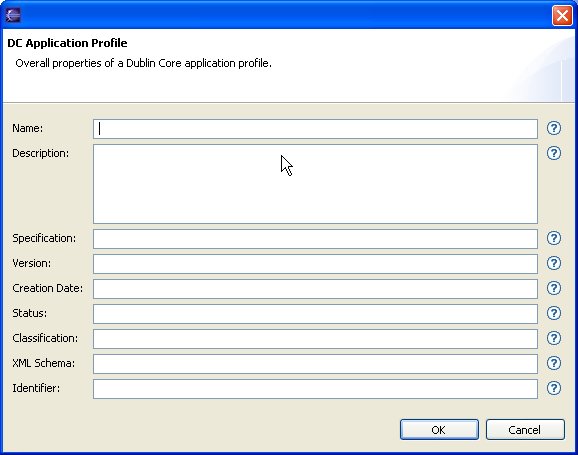Click the Creation Date field

pos(315,289)
